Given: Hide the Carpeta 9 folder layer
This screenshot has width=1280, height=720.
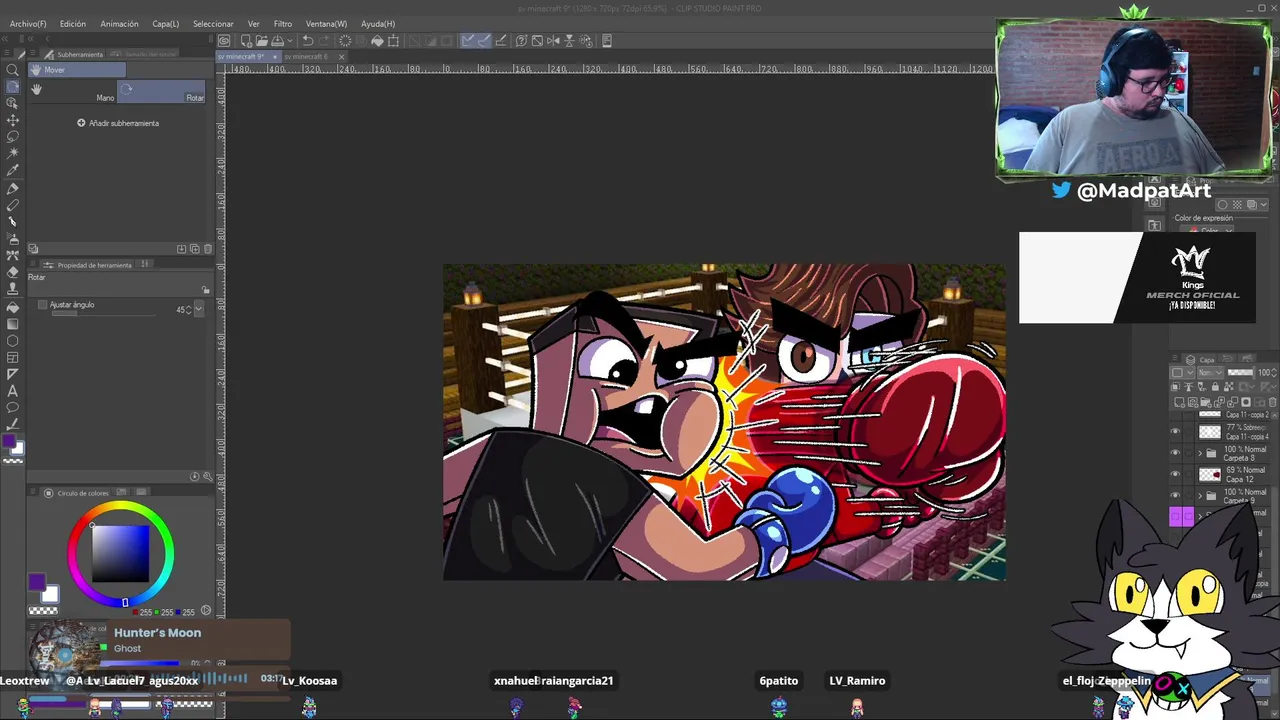Looking at the screenshot, I should click(1175, 495).
